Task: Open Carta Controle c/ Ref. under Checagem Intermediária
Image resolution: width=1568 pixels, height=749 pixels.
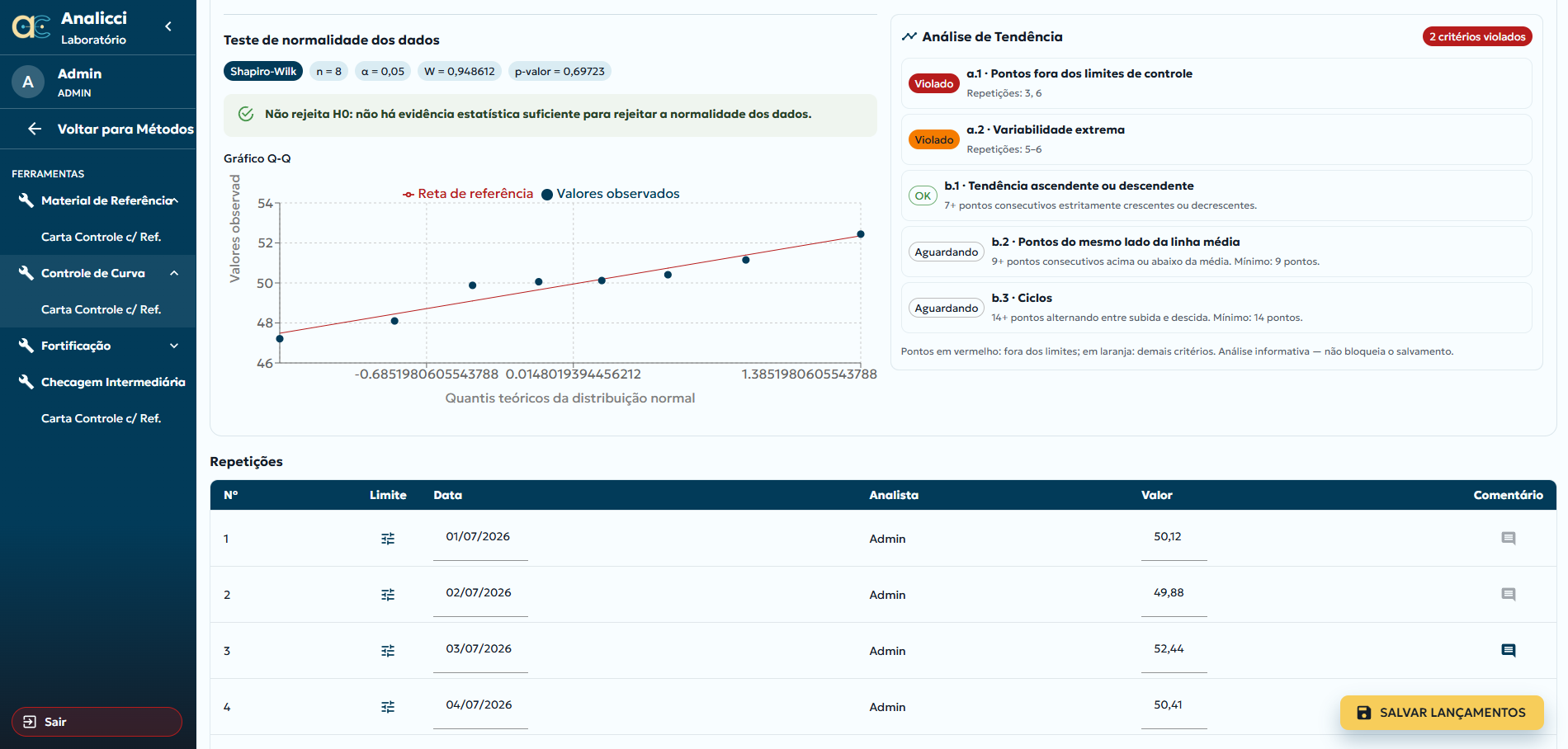Action: (101, 418)
